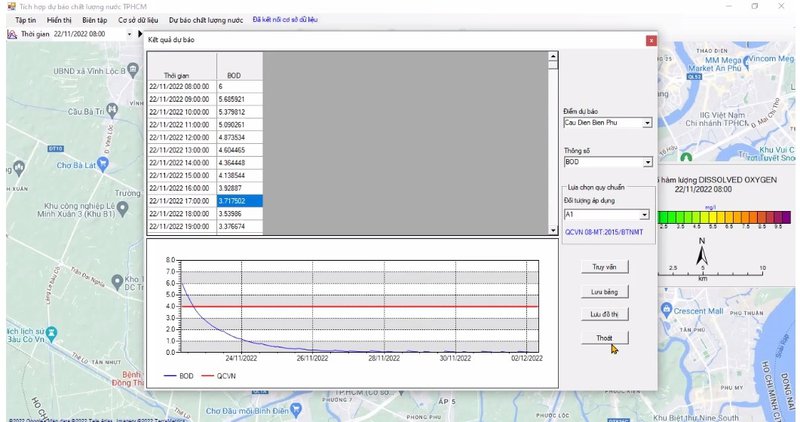Select the cell 22/11/2022 13:00:00
Screen dimensions: 800x422
(x=182, y=151)
